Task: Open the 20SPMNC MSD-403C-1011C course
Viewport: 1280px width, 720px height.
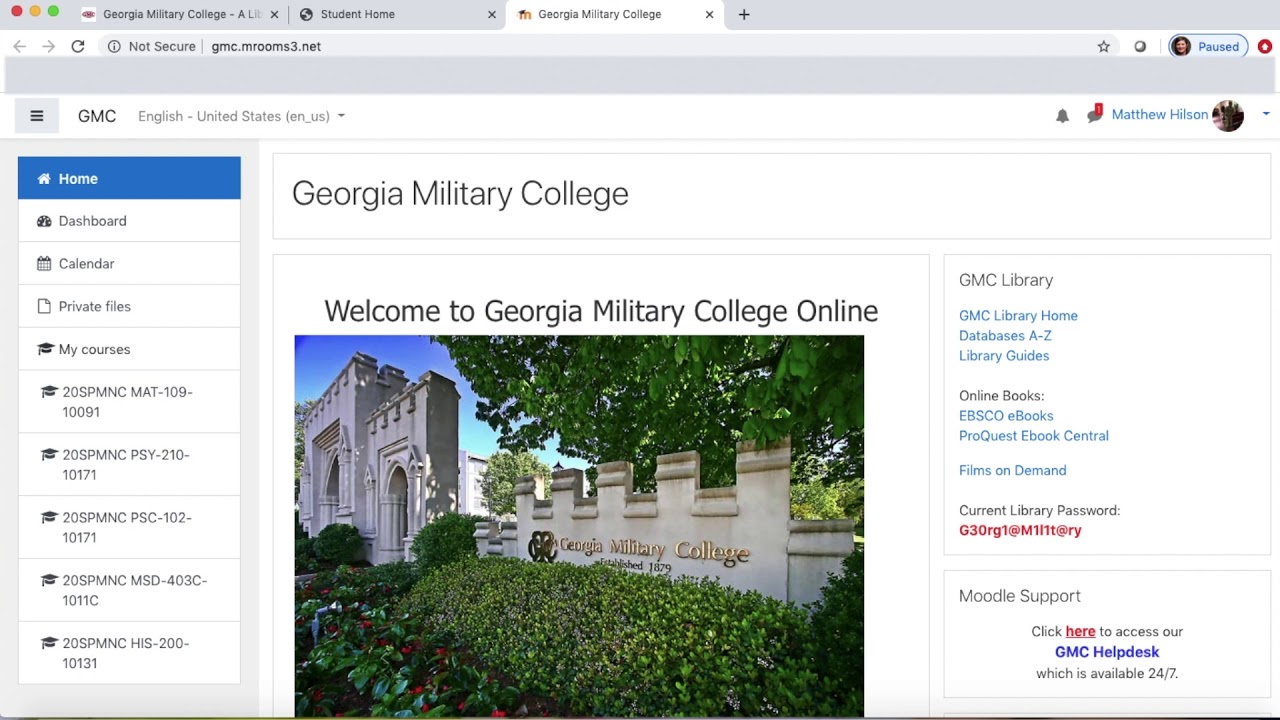Action: click(x=129, y=591)
